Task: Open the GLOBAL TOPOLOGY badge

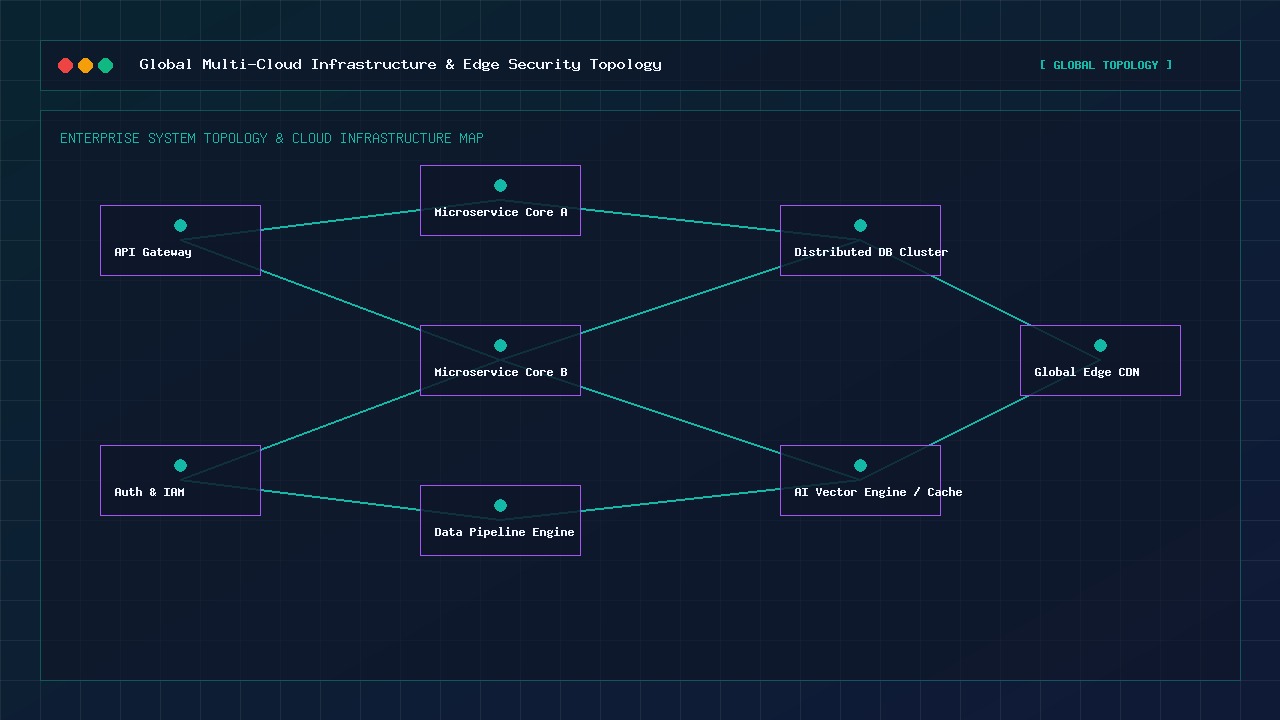Action: coord(1106,65)
